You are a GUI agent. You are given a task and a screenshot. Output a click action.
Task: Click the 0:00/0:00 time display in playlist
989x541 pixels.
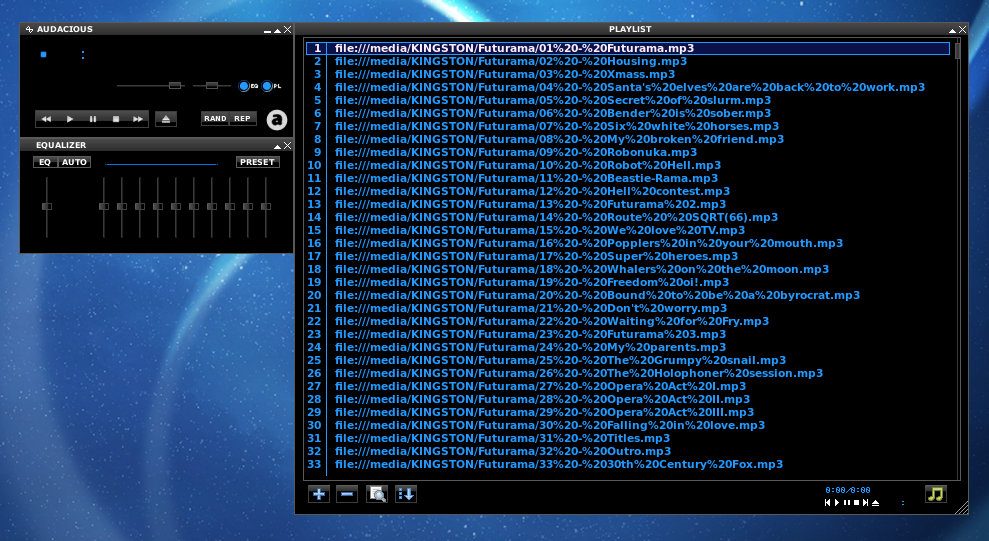[848, 490]
